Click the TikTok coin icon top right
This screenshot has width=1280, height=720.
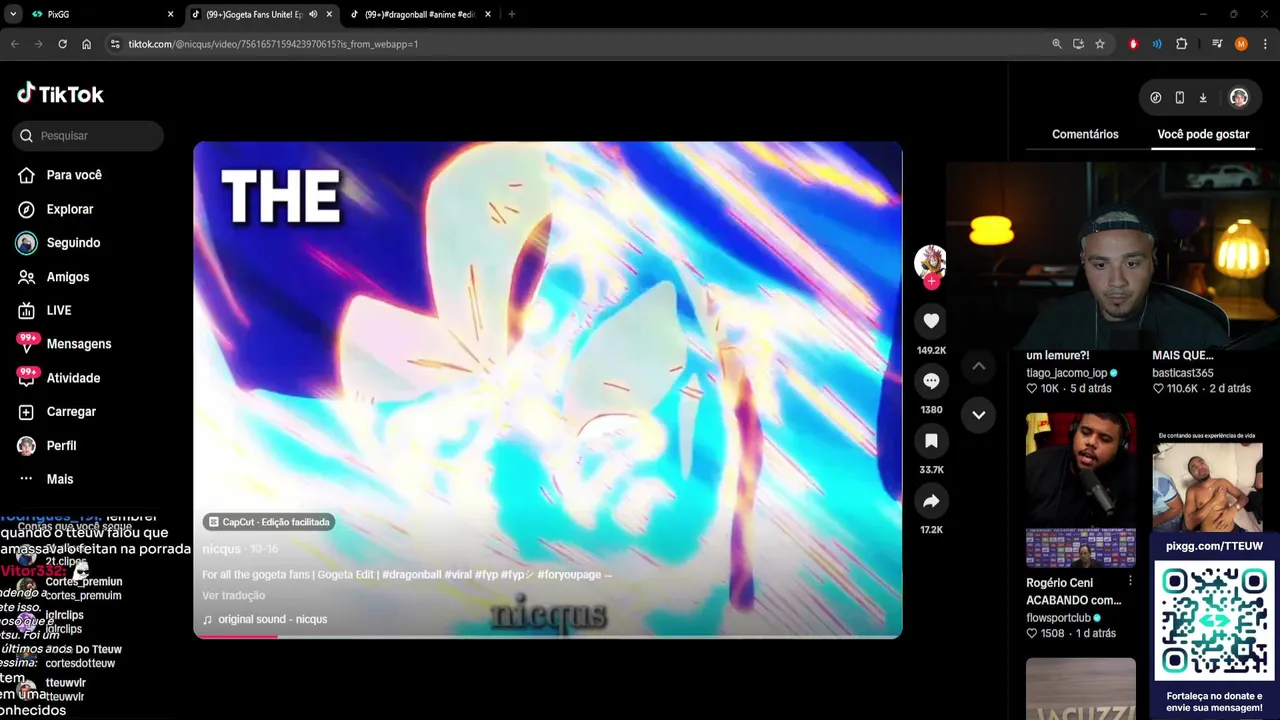[x=1156, y=98]
